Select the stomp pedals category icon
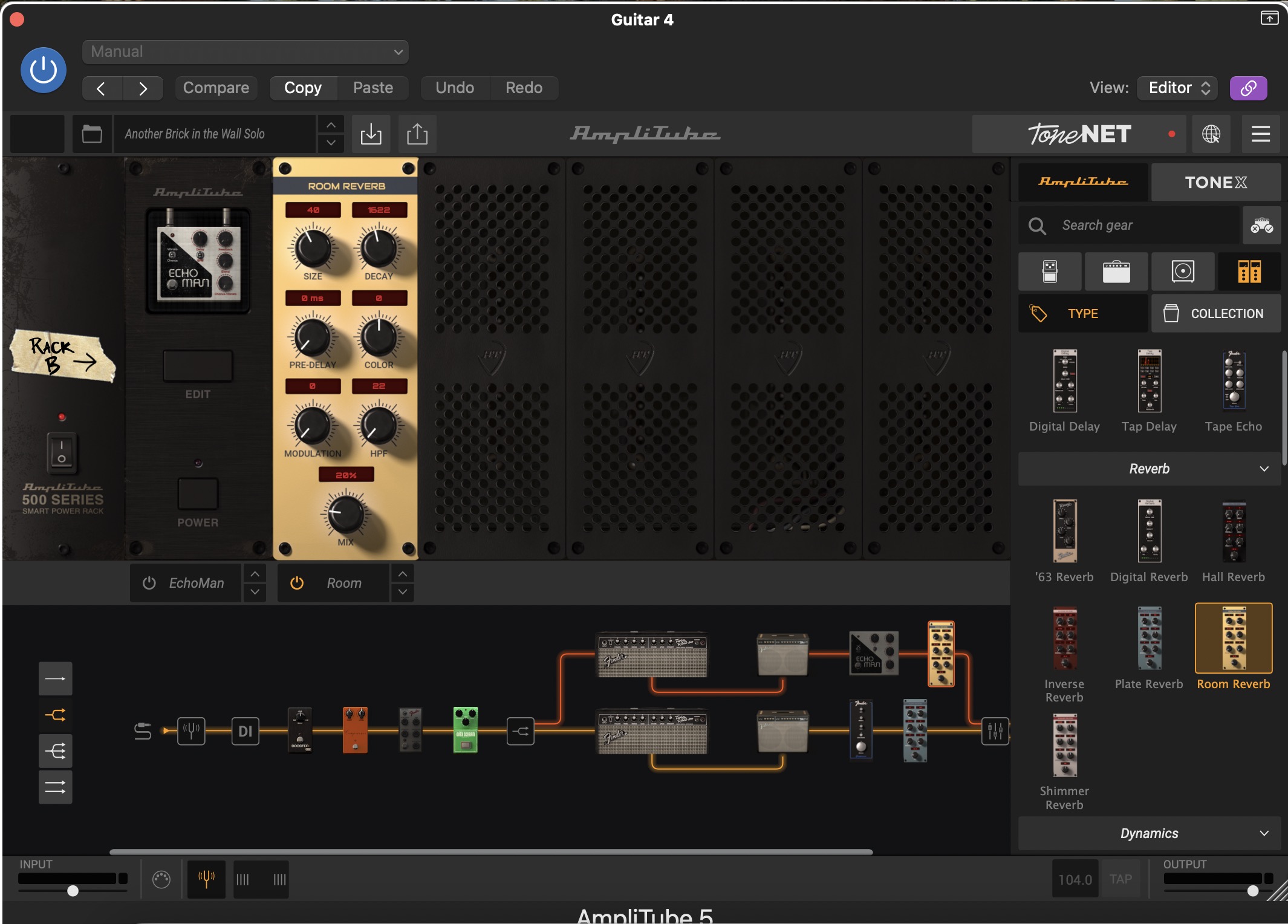The height and width of the screenshot is (924, 1288). click(1050, 272)
